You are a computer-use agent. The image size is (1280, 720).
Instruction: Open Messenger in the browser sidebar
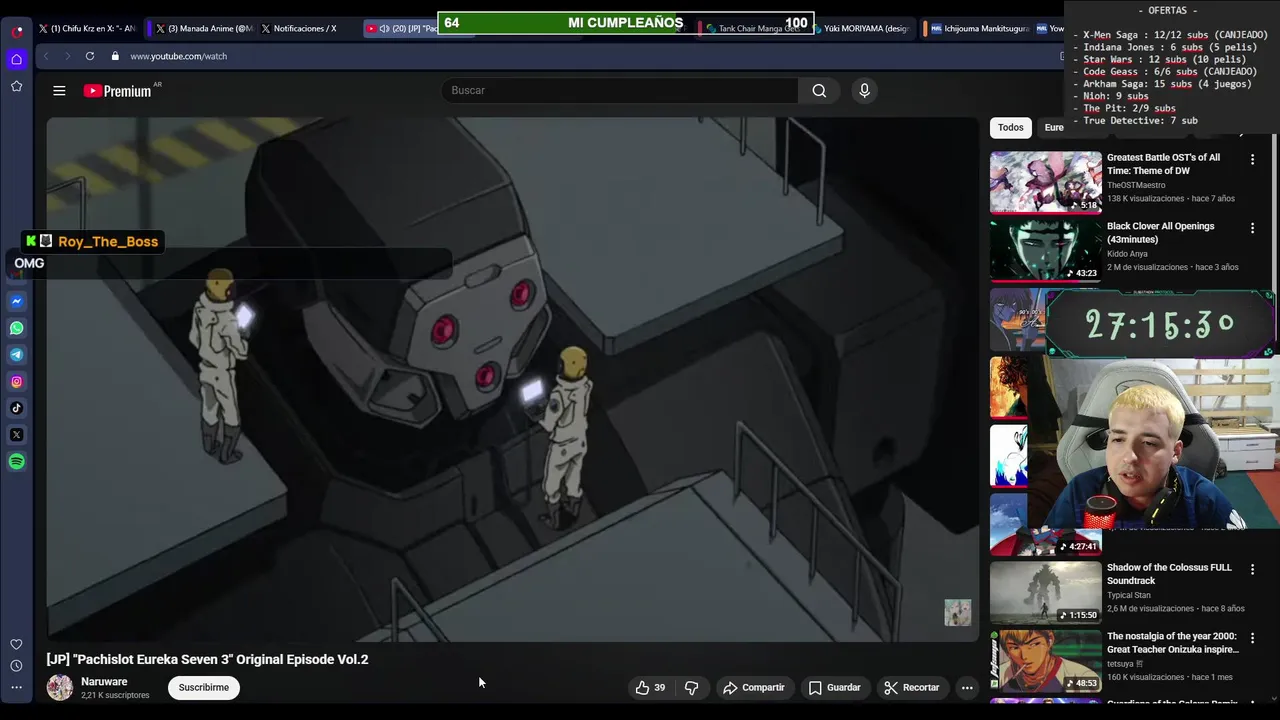(17, 301)
